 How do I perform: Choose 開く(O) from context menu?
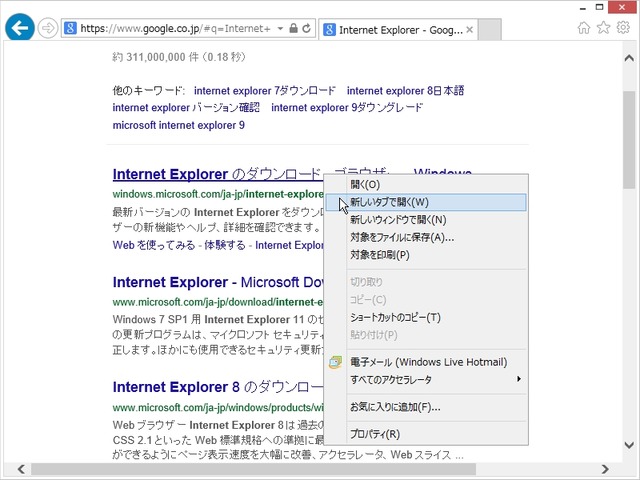[x=426, y=184]
